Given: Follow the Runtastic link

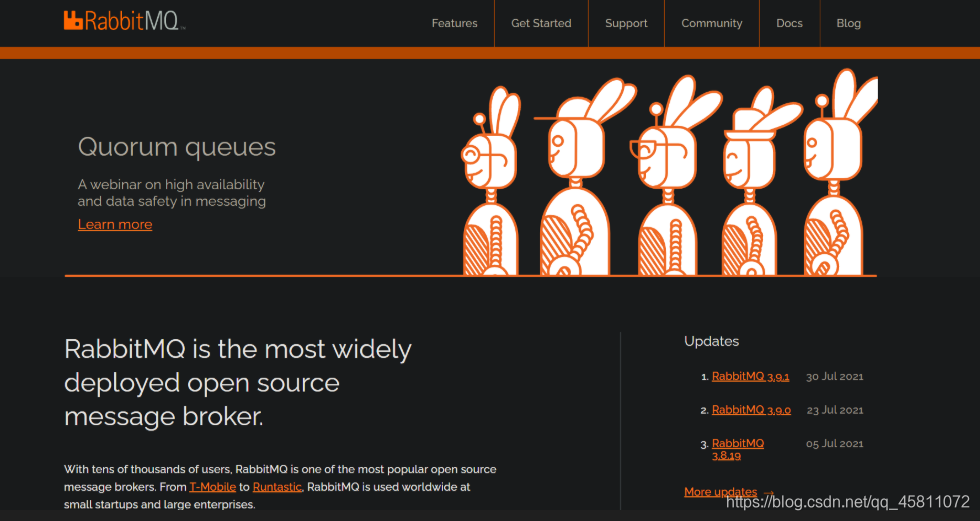Looking at the screenshot, I should pyautogui.click(x=277, y=487).
